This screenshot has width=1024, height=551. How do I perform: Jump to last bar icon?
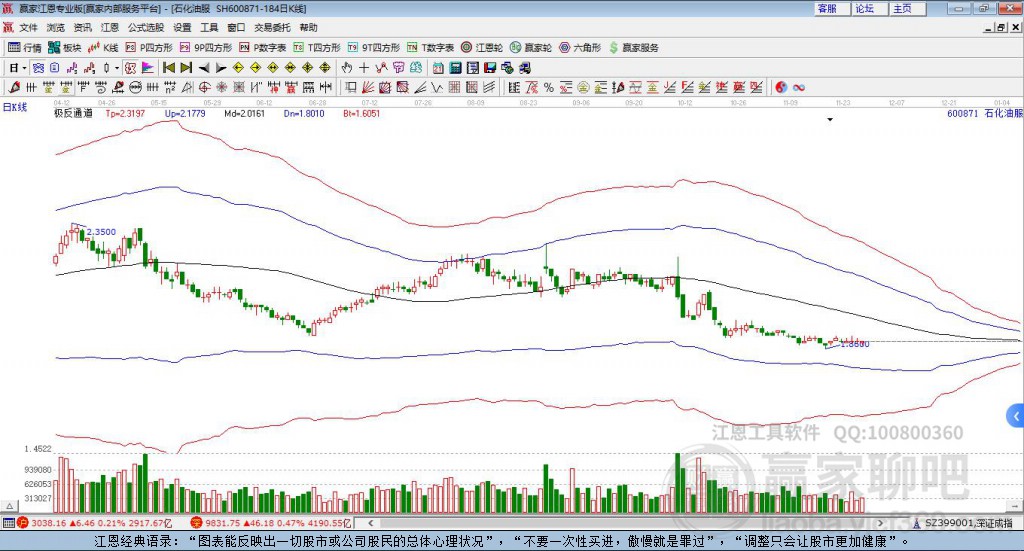[x=186, y=68]
